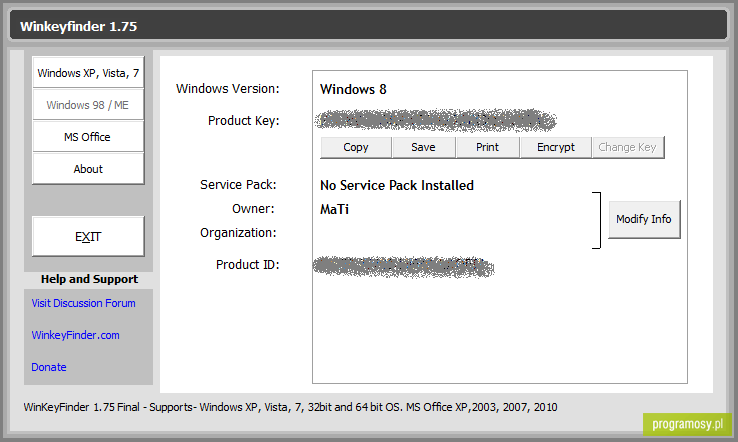Open the About page

(88, 169)
